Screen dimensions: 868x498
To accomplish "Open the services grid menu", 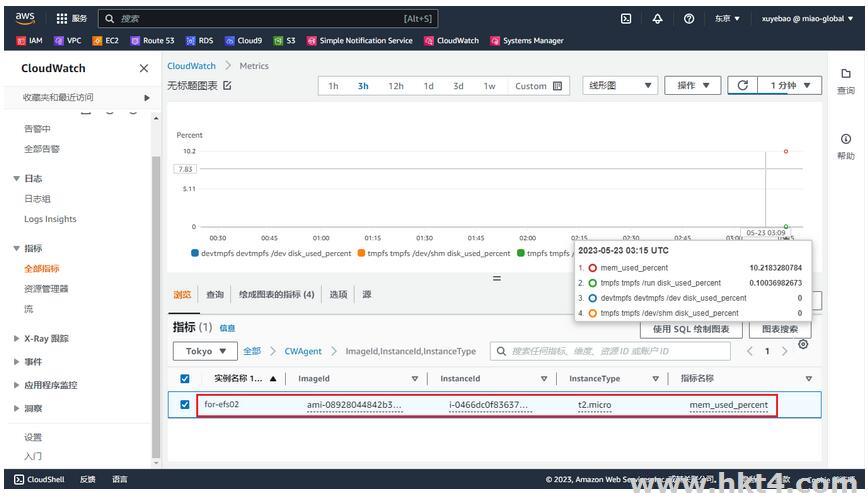I will pos(61,18).
